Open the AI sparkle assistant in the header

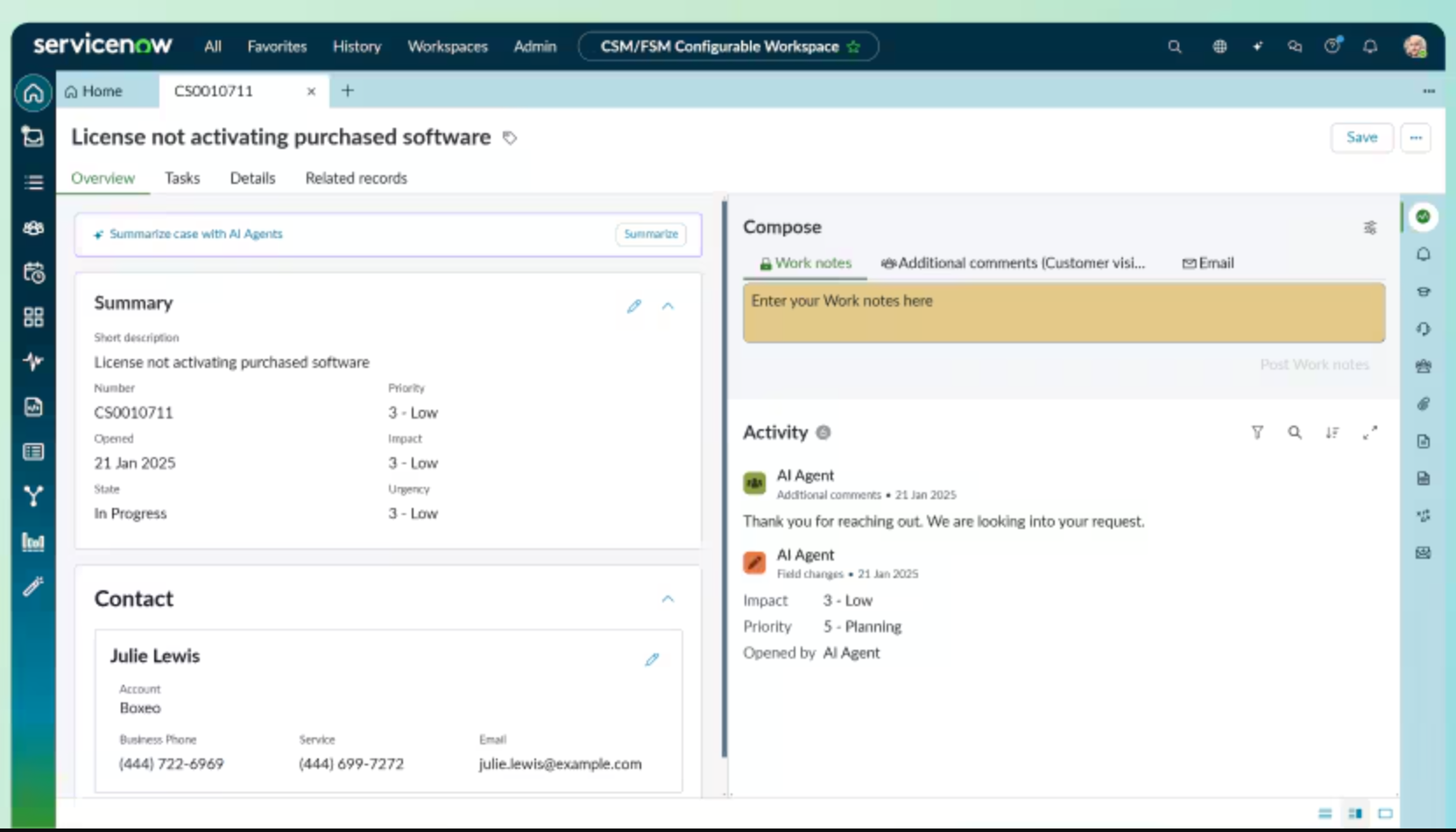(x=1258, y=46)
